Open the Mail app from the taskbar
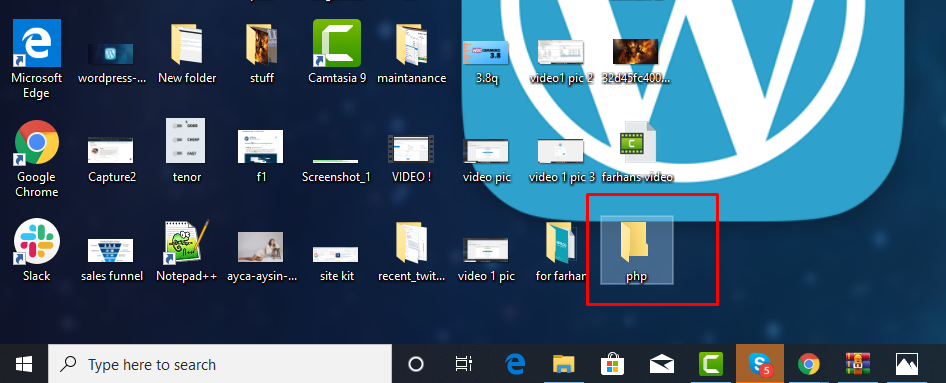 (x=662, y=364)
